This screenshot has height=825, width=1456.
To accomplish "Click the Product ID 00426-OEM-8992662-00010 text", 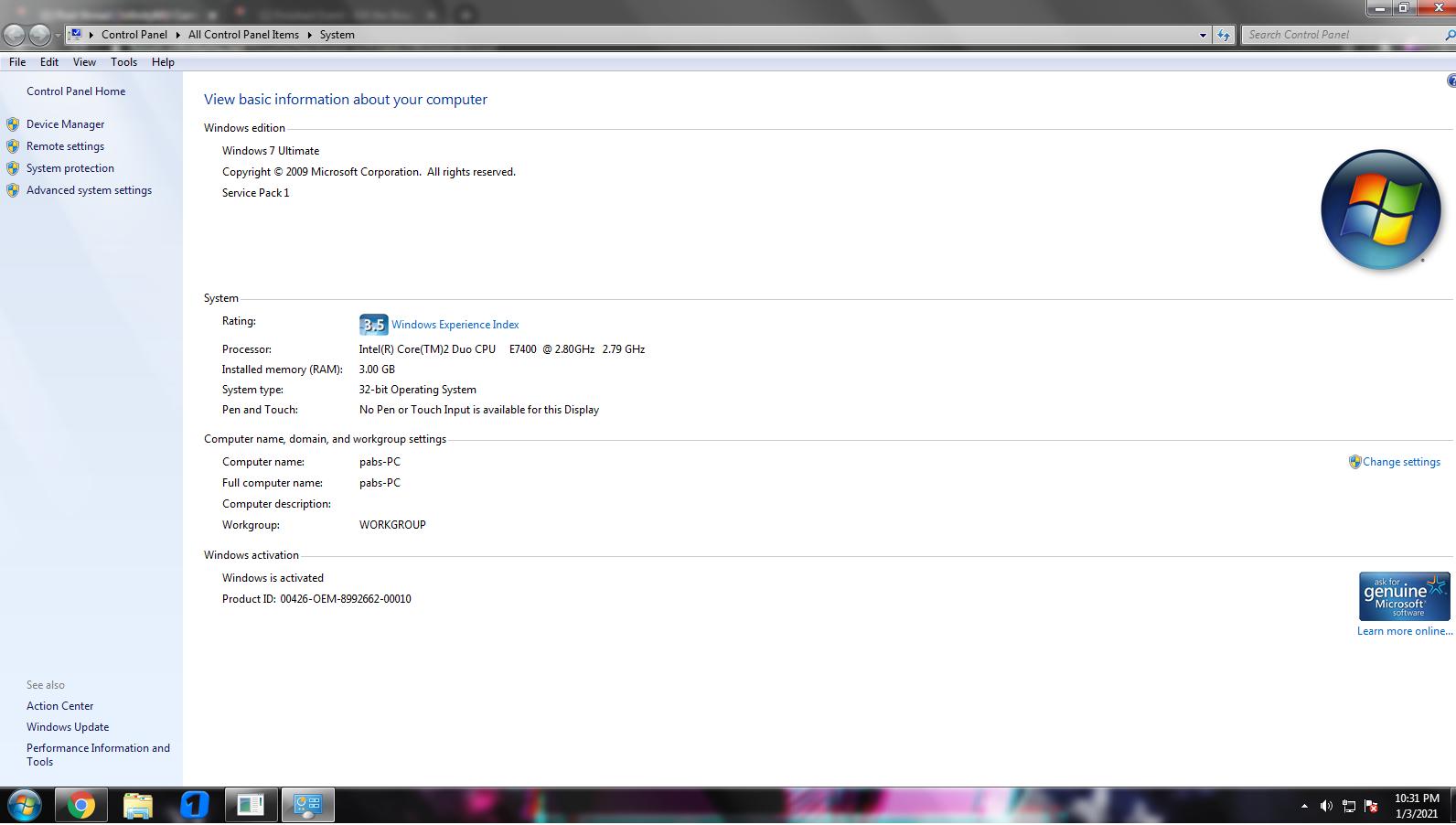I will (316, 599).
